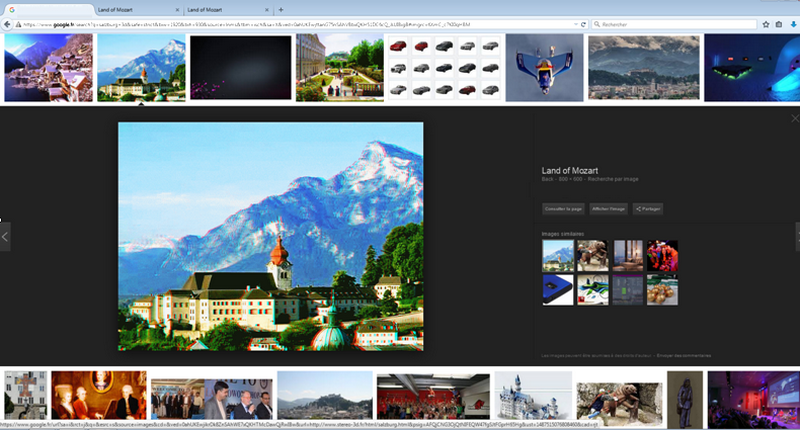Select the conference group photo thumbnail

point(178,398)
